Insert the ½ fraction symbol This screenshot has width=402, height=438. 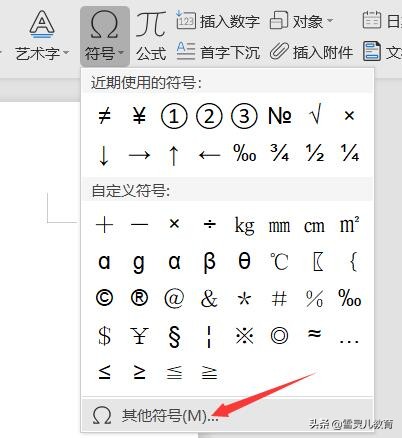(x=314, y=153)
